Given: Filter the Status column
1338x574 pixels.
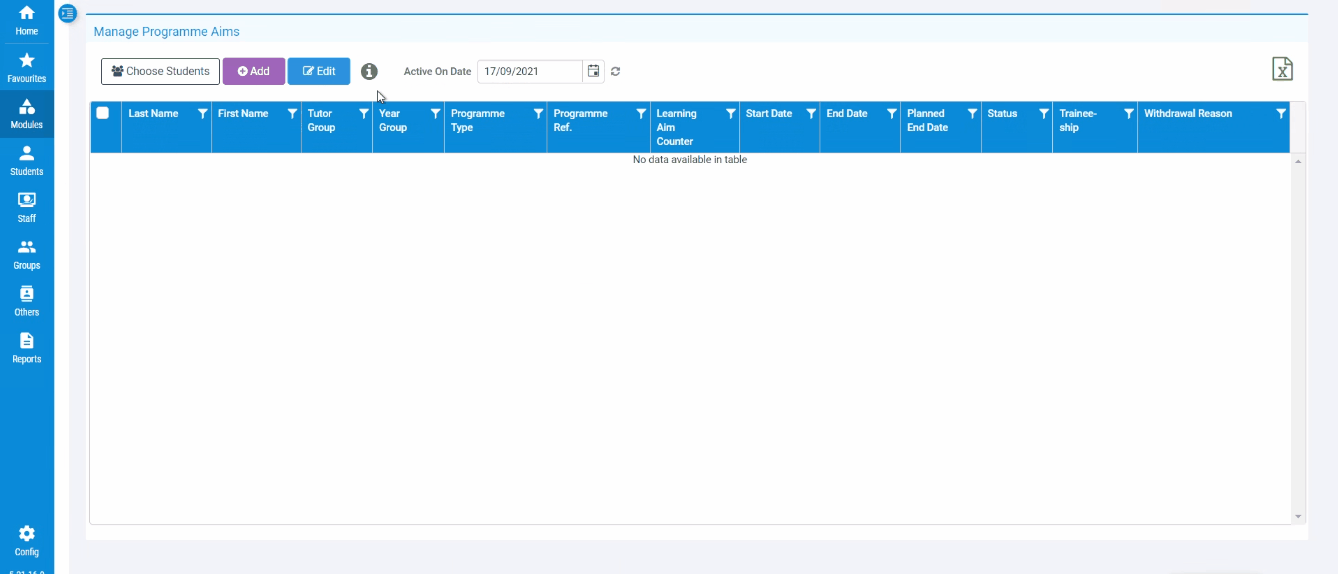Looking at the screenshot, I should (x=1043, y=114).
